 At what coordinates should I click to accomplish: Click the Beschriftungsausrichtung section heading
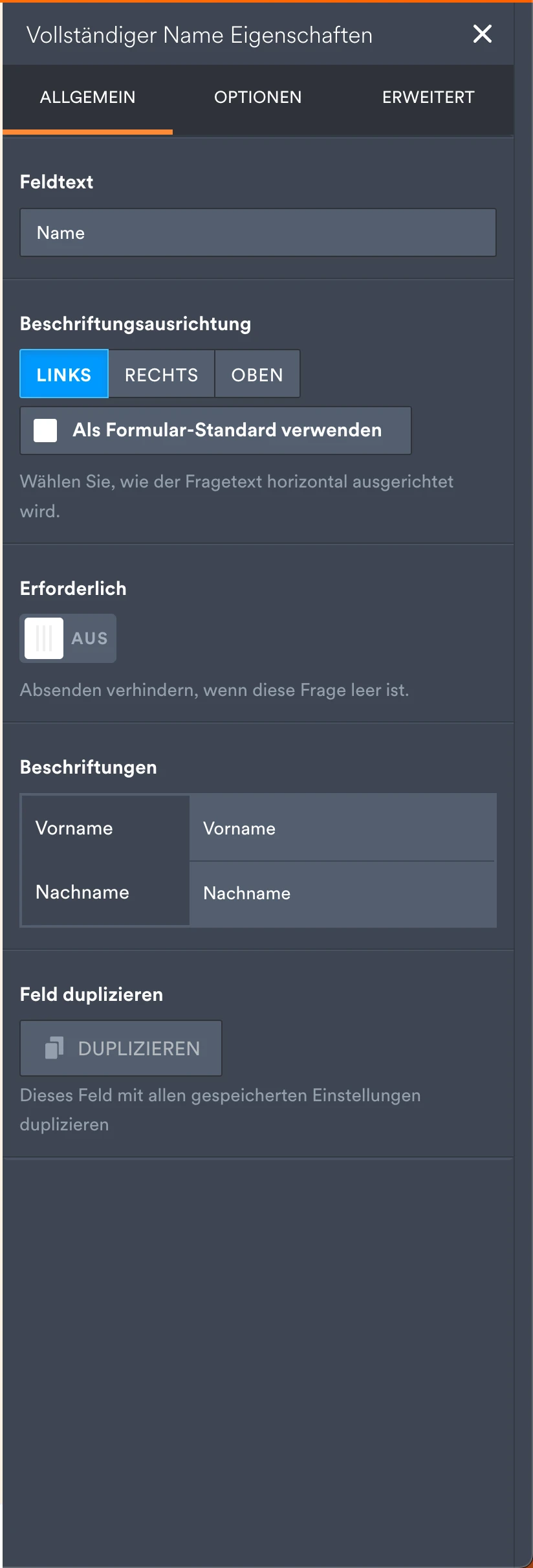tap(135, 323)
